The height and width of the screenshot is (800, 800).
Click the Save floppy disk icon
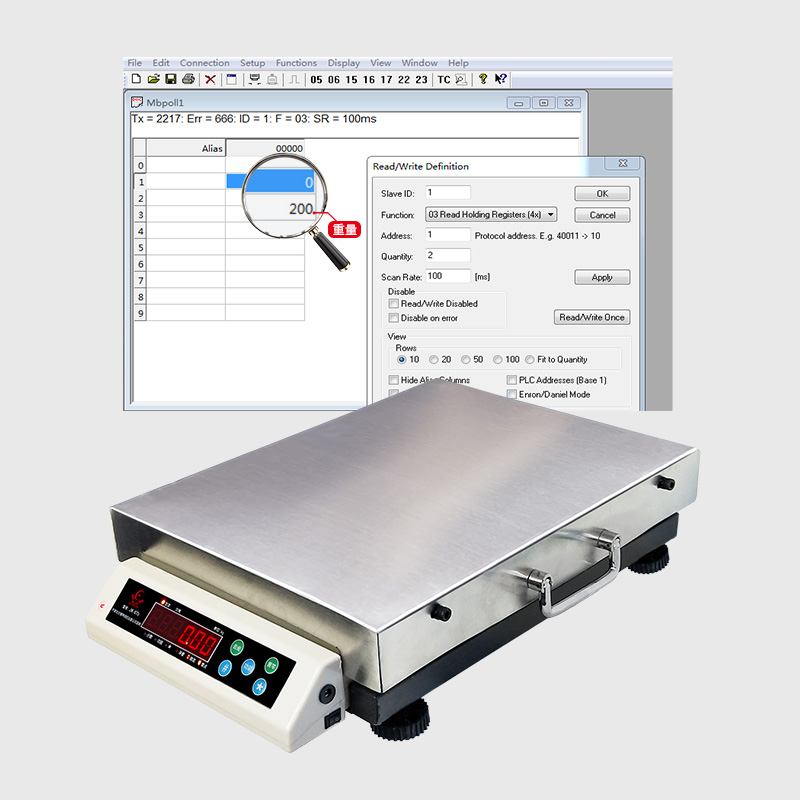click(x=170, y=79)
